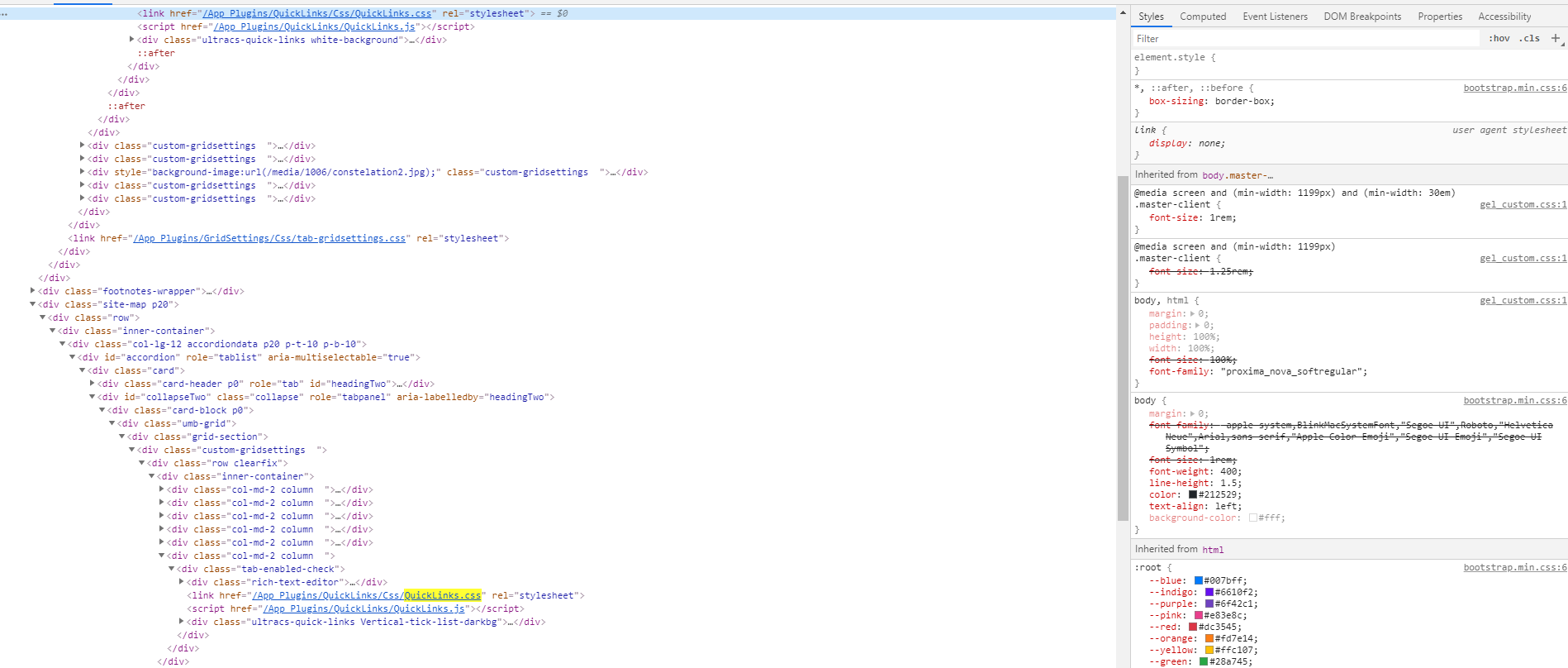Open the #212529 body color swatch
Viewport: 1568px width, 668px height.
click(1193, 495)
